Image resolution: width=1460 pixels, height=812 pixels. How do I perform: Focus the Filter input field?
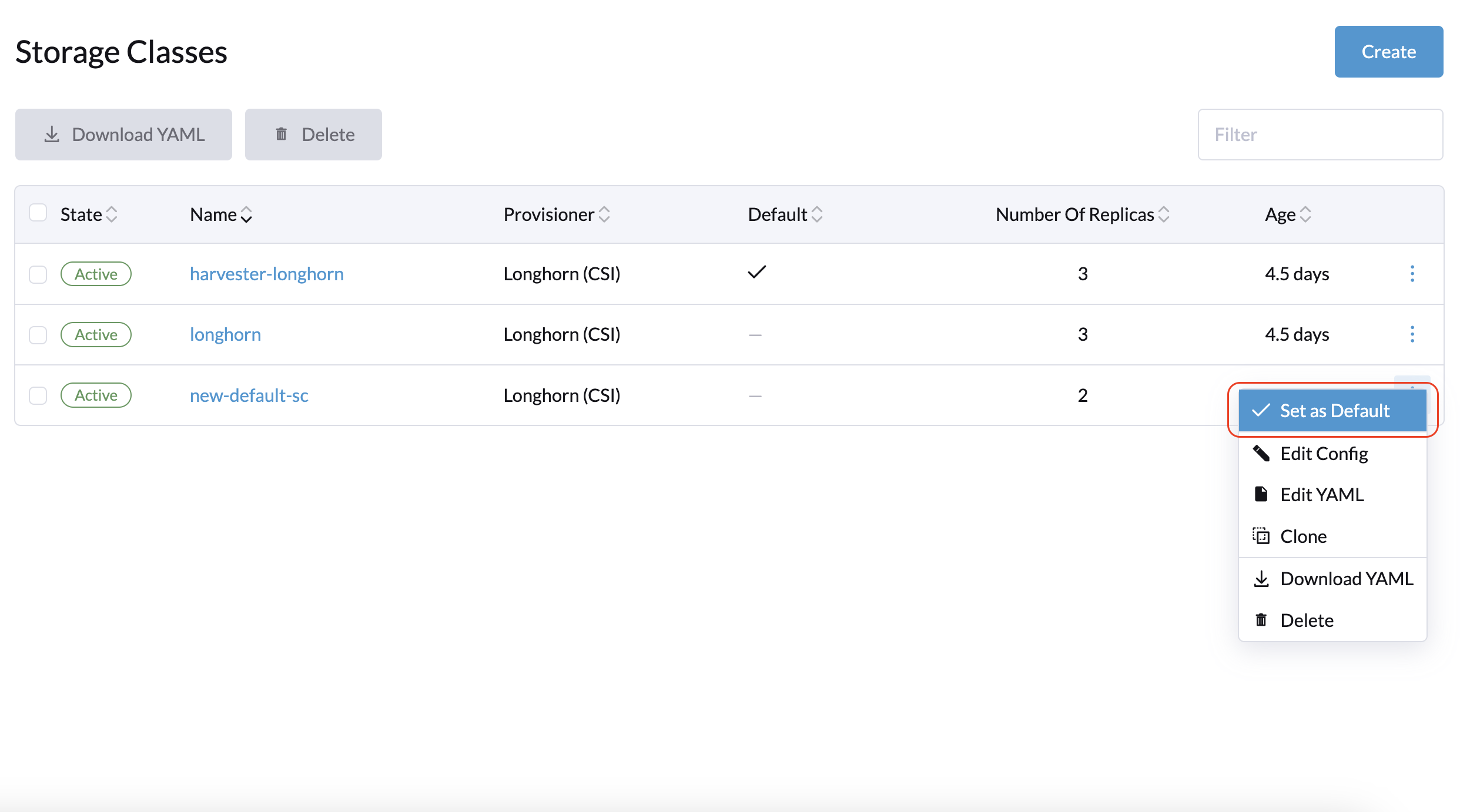1320,135
